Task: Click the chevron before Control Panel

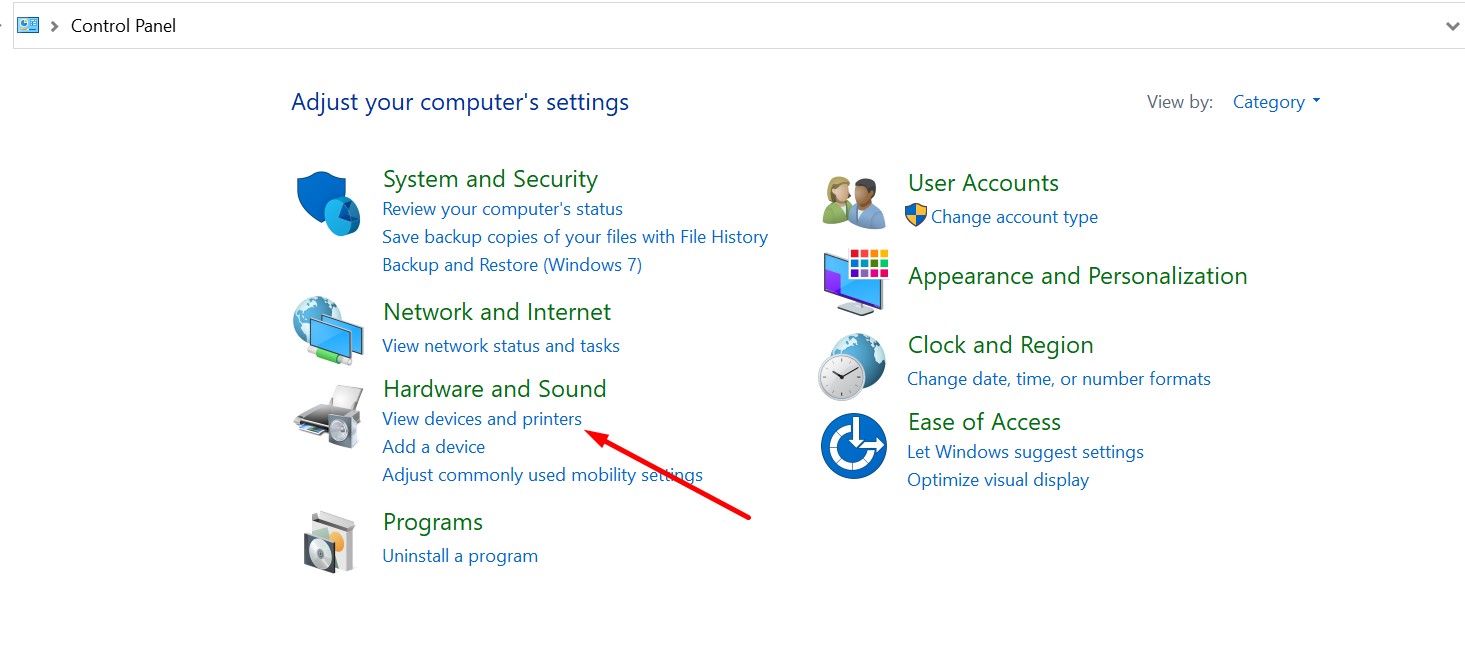Action: click(x=54, y=26)
